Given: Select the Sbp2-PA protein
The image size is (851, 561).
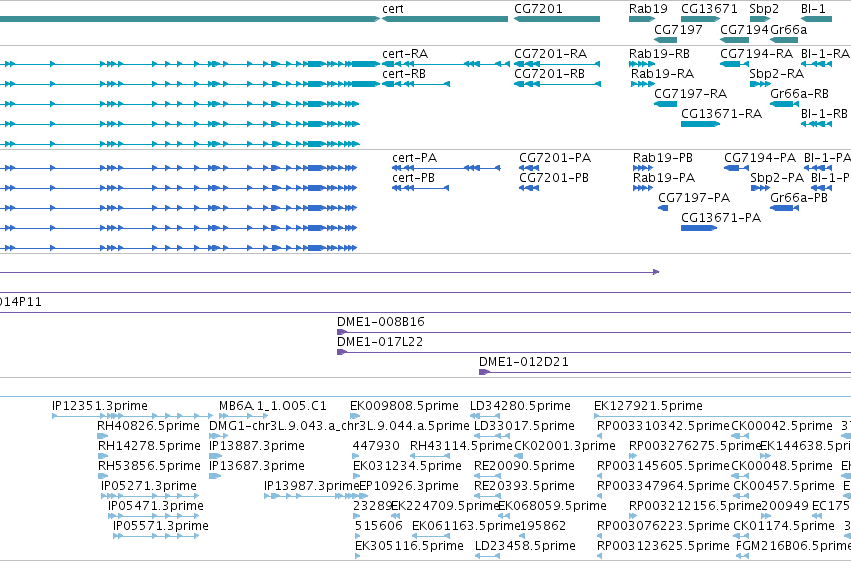Looking at the screenshot, I should [x=760, y=188].
